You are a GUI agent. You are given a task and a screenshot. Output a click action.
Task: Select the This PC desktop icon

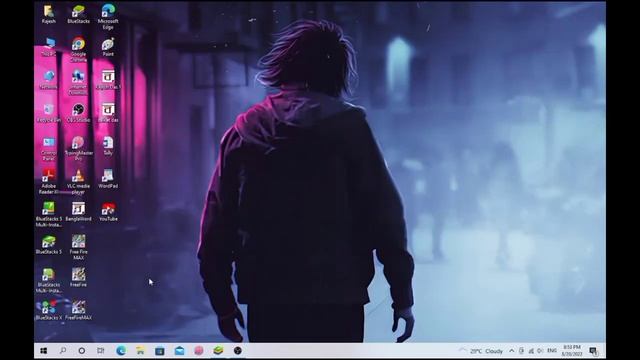pos(49,47)
